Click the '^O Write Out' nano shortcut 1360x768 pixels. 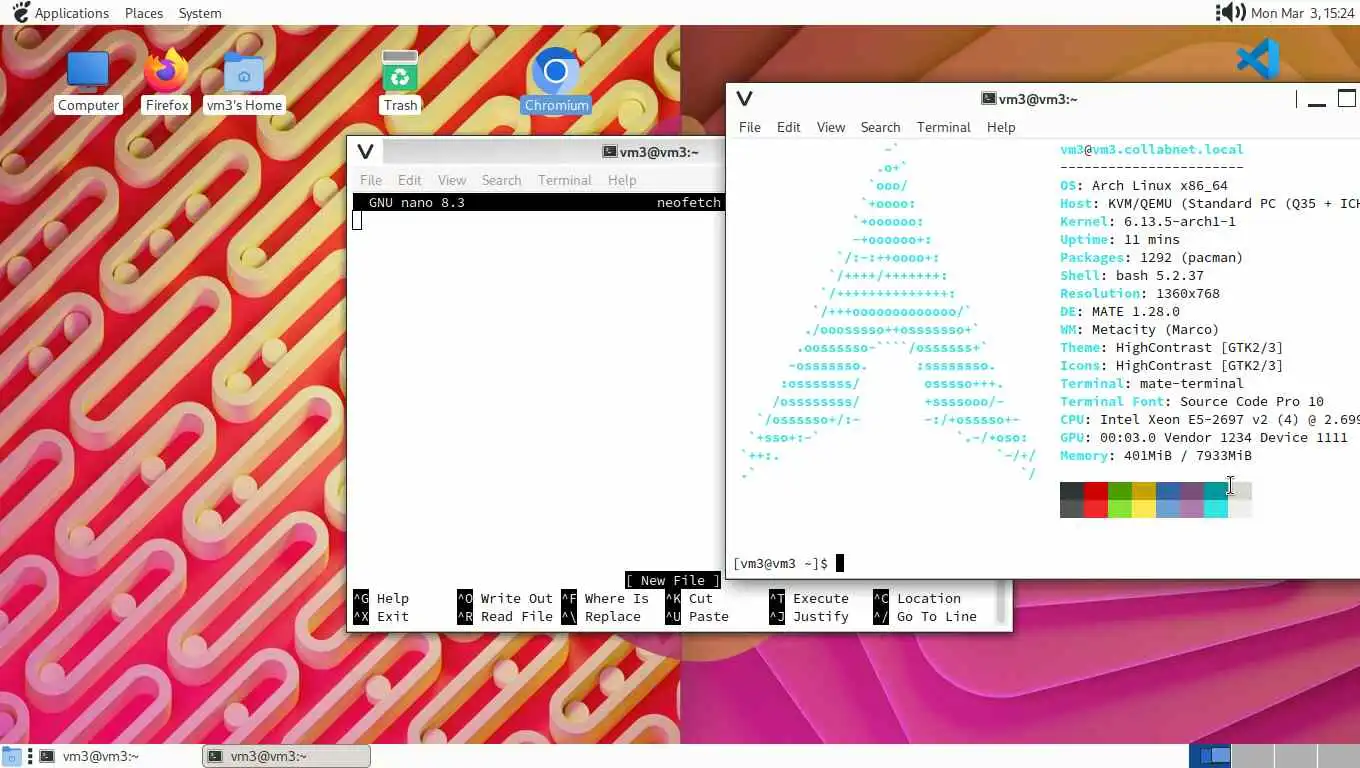click(x=505, y=599)
